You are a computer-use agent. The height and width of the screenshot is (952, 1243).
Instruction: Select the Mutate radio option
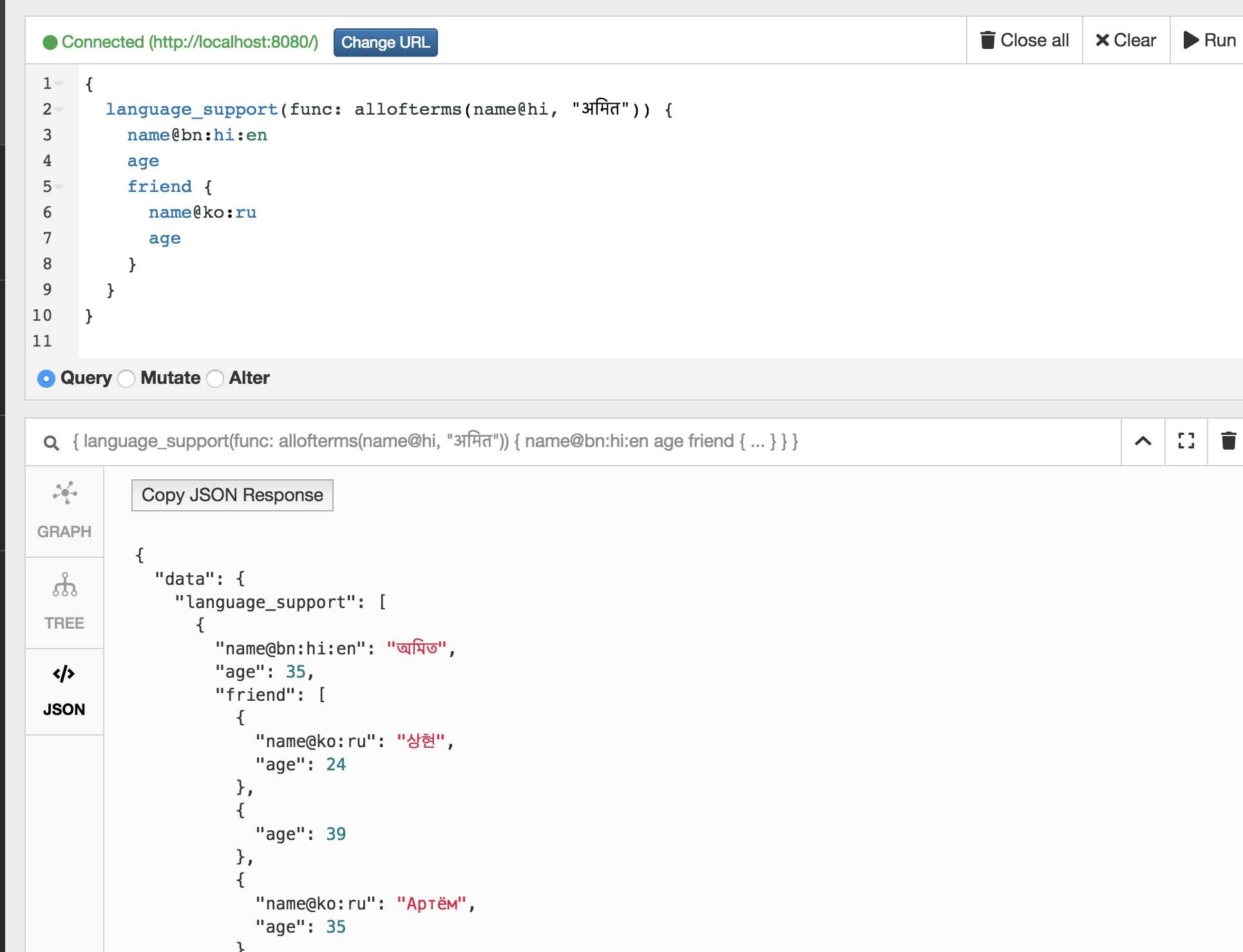[x=126, y=379]
